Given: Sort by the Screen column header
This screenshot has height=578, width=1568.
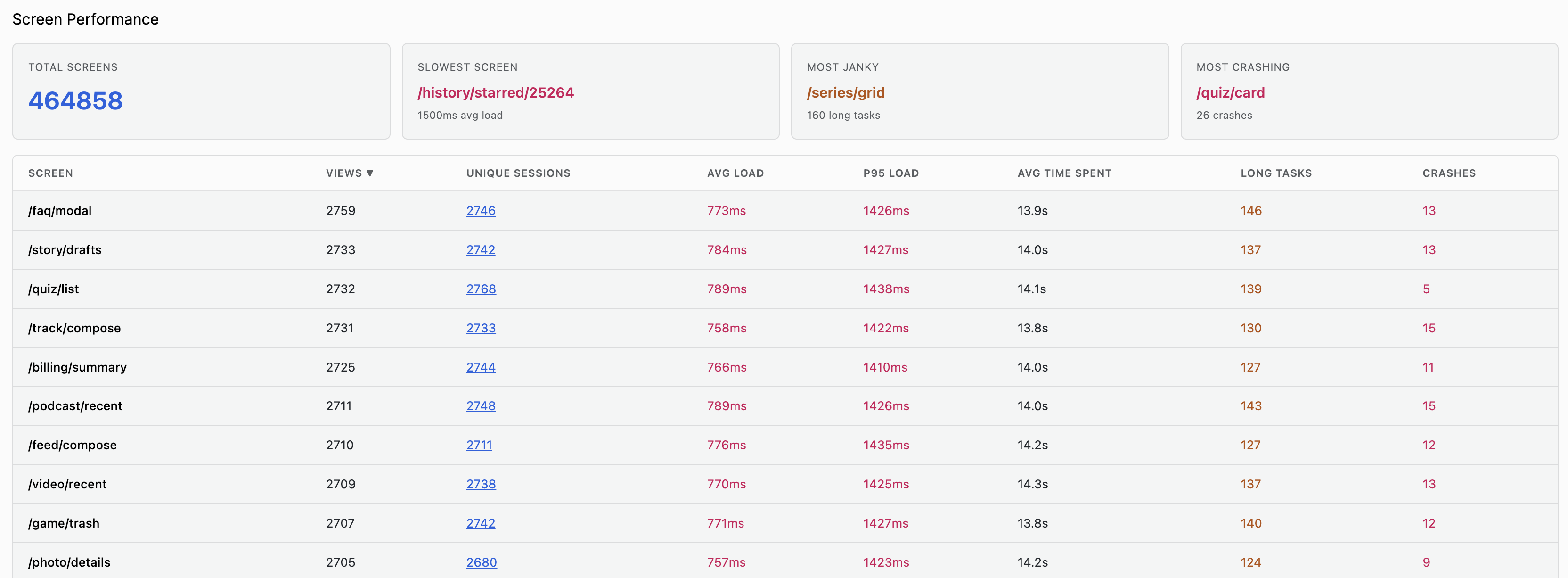Looking at the screenshot, I should (x=50, y=173).
